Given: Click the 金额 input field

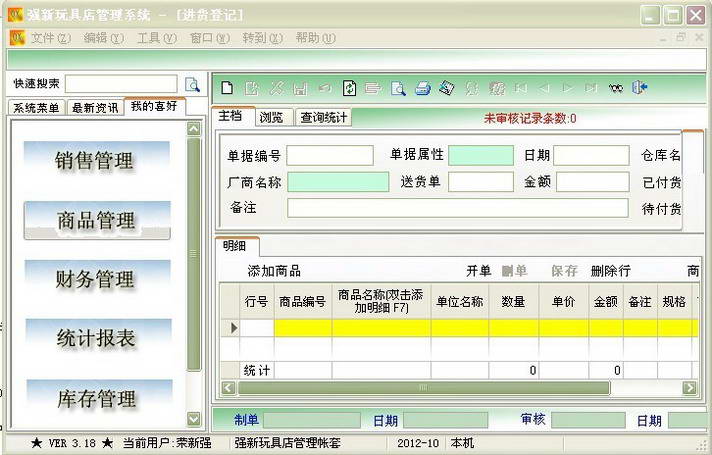Looking at the screenshot, I should point(593,182).
